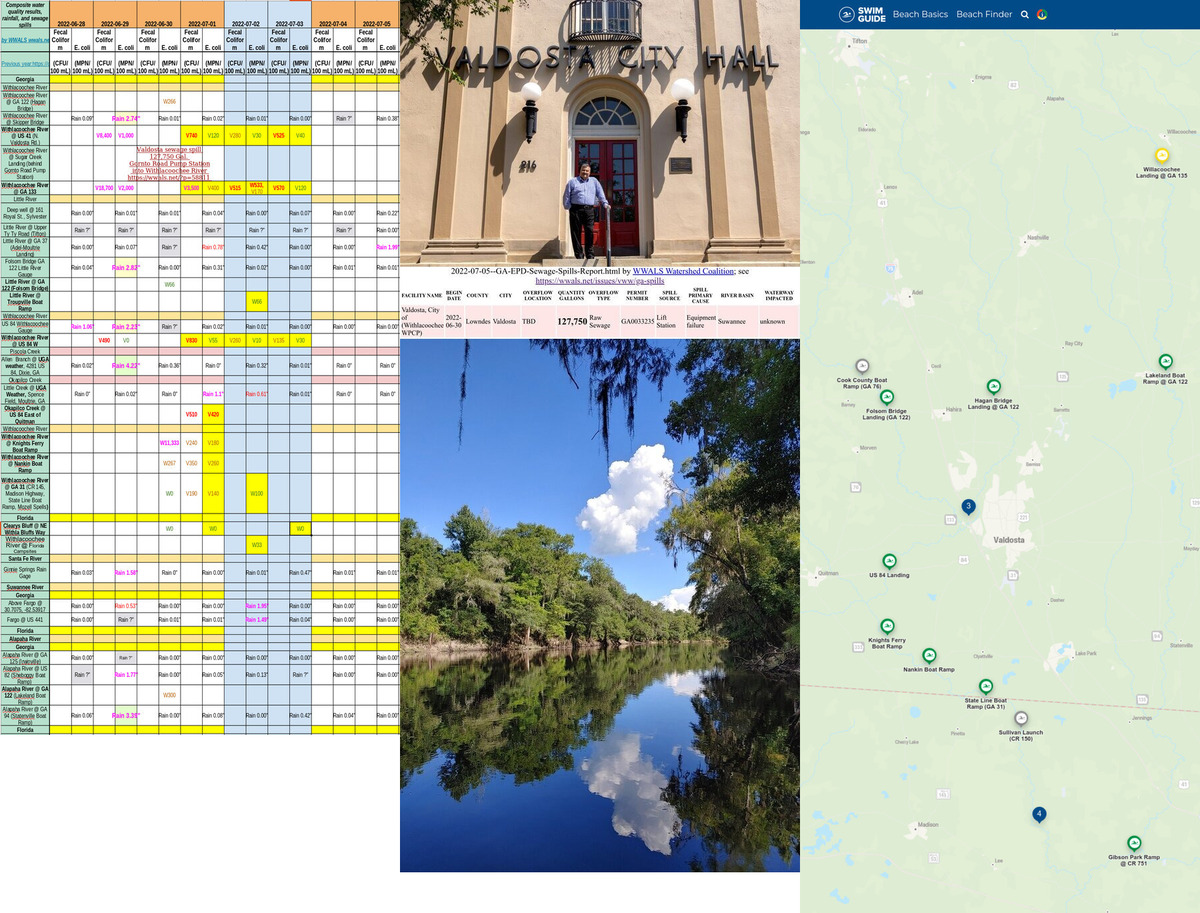The width and height of the screenshot is (1200, 913).
Task: Select the 'Rain 2.82' Folsom Bridge cell
Action: tap(125, 268)
